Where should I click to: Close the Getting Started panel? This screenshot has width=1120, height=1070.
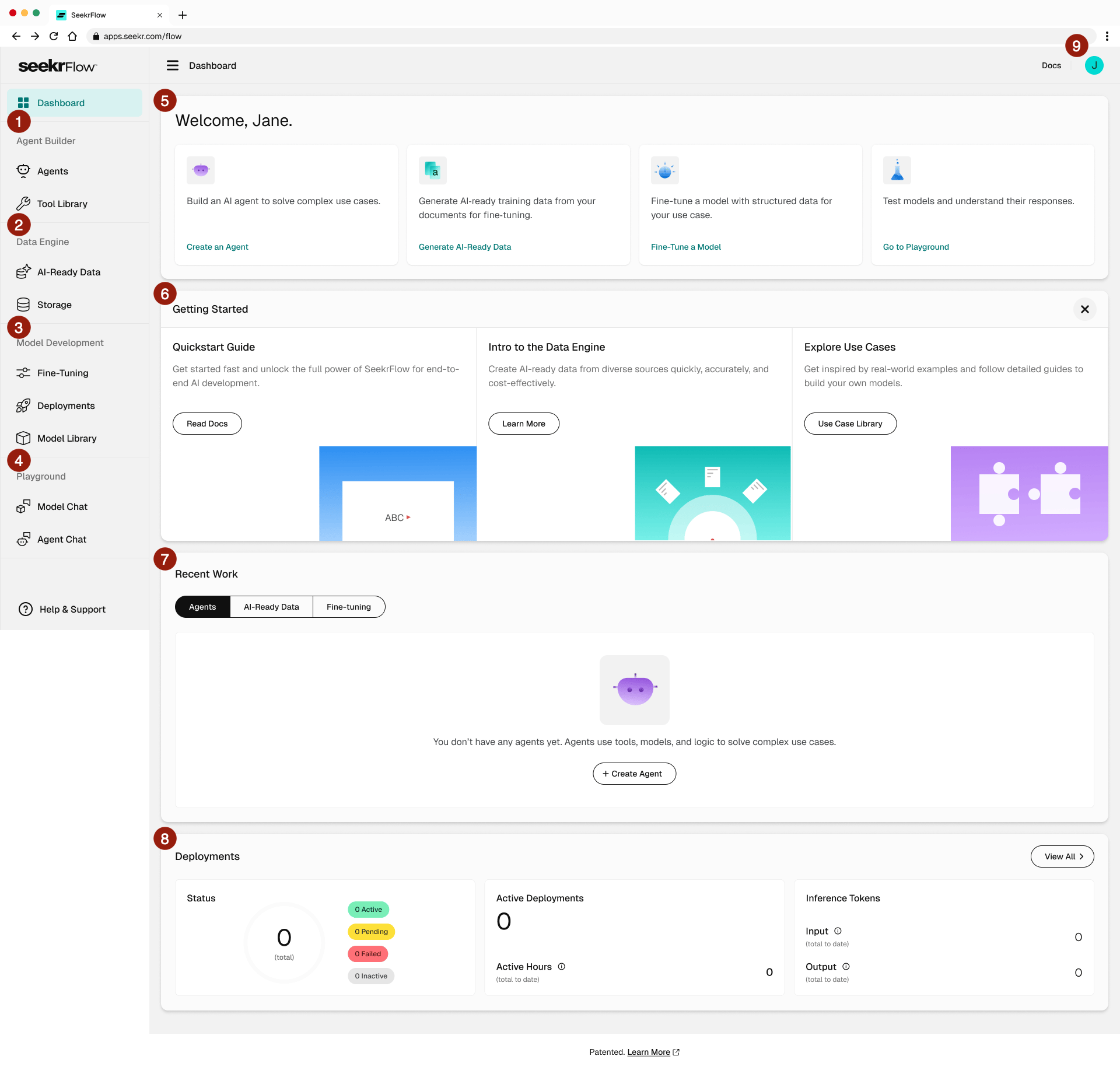[x=1085, y=309]
